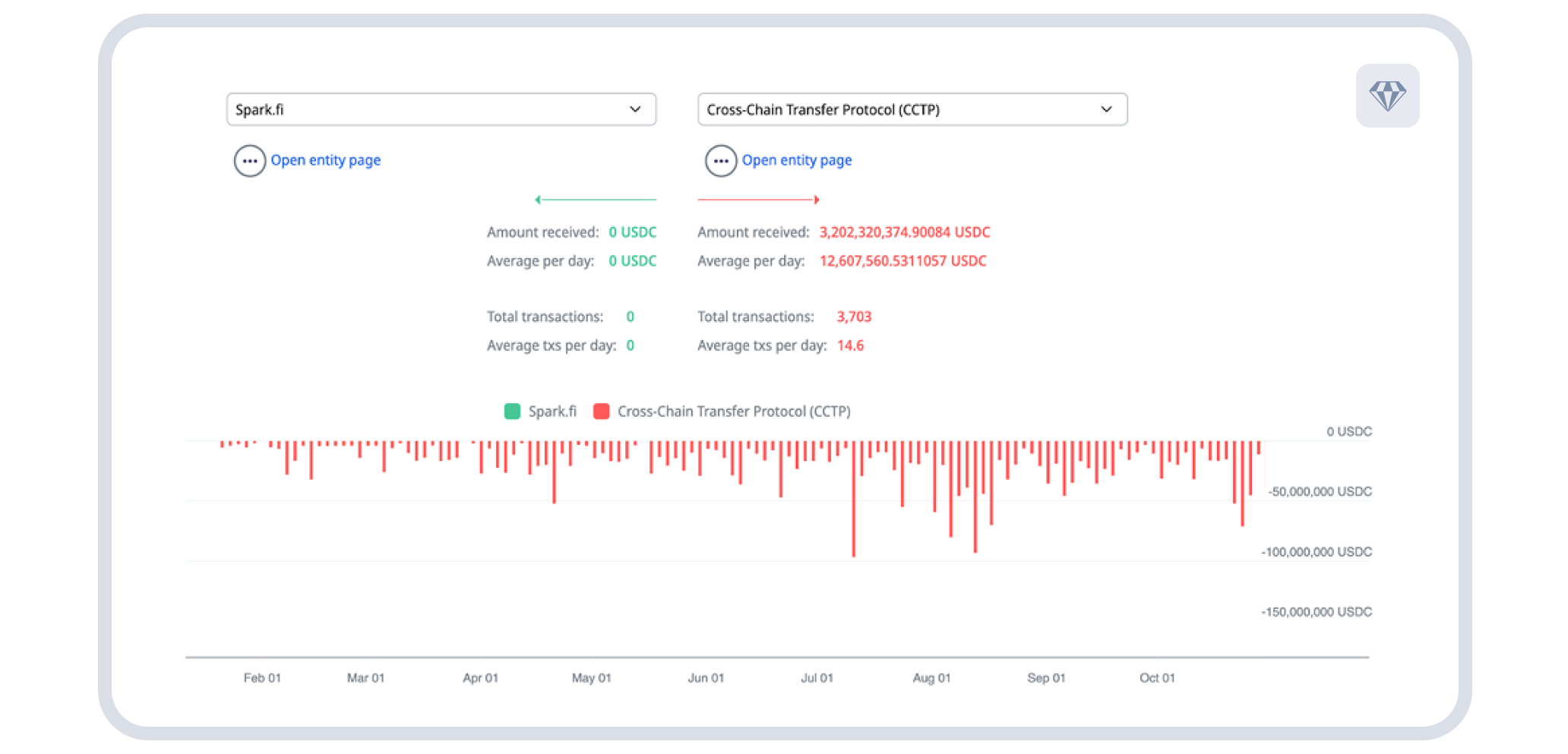Click the red CCTP legend swatch

[602, 412]
